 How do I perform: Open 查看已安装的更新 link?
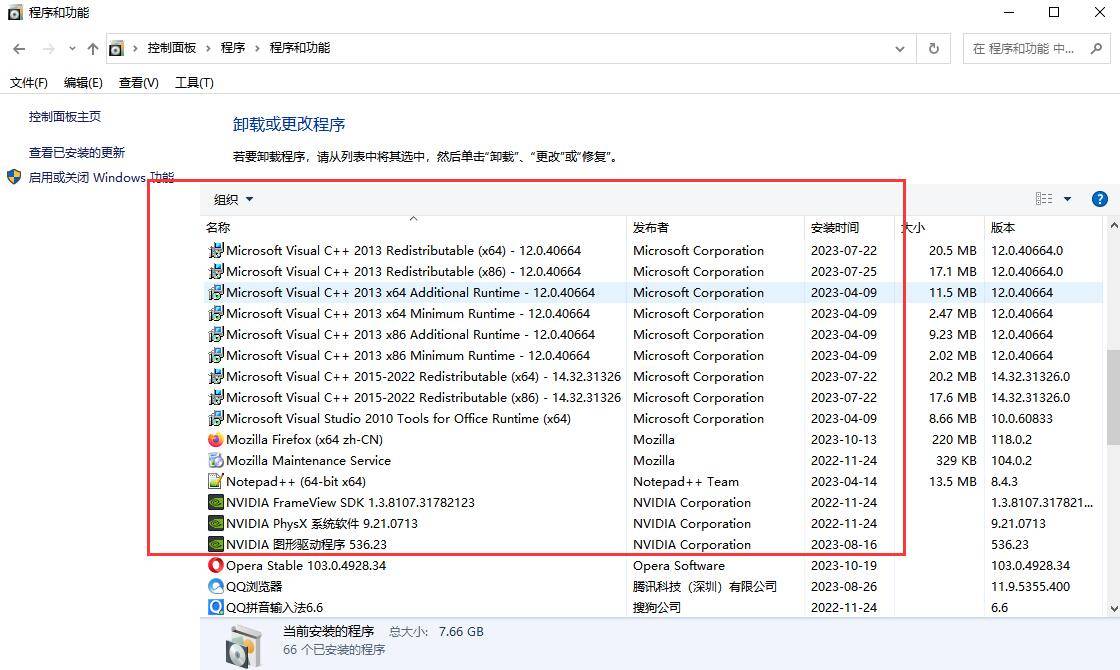(76, 152)
